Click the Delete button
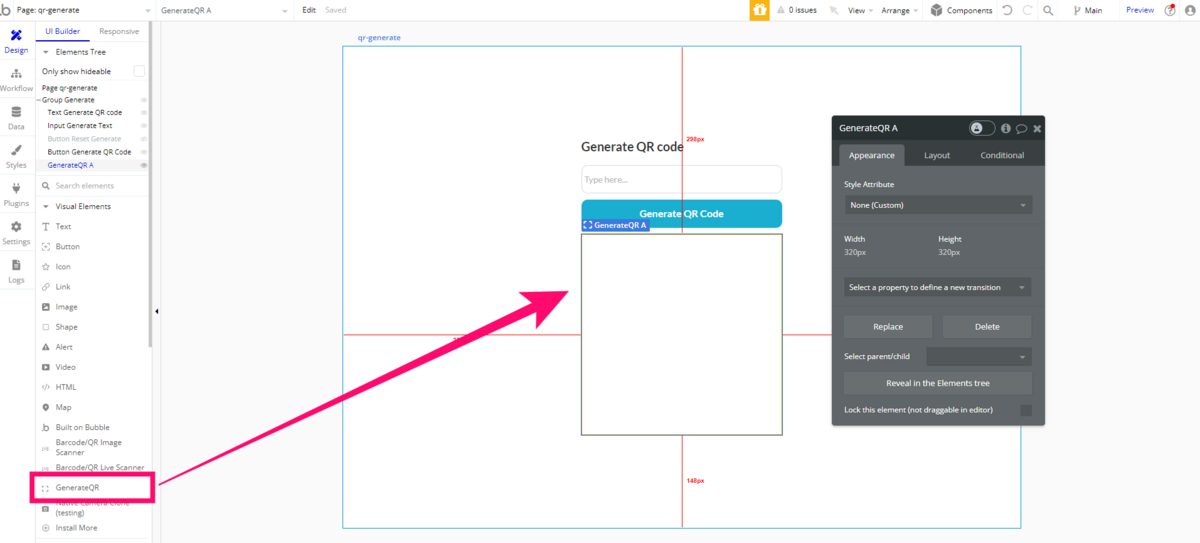The image size is (1200, 543). [x=987, y=326]
